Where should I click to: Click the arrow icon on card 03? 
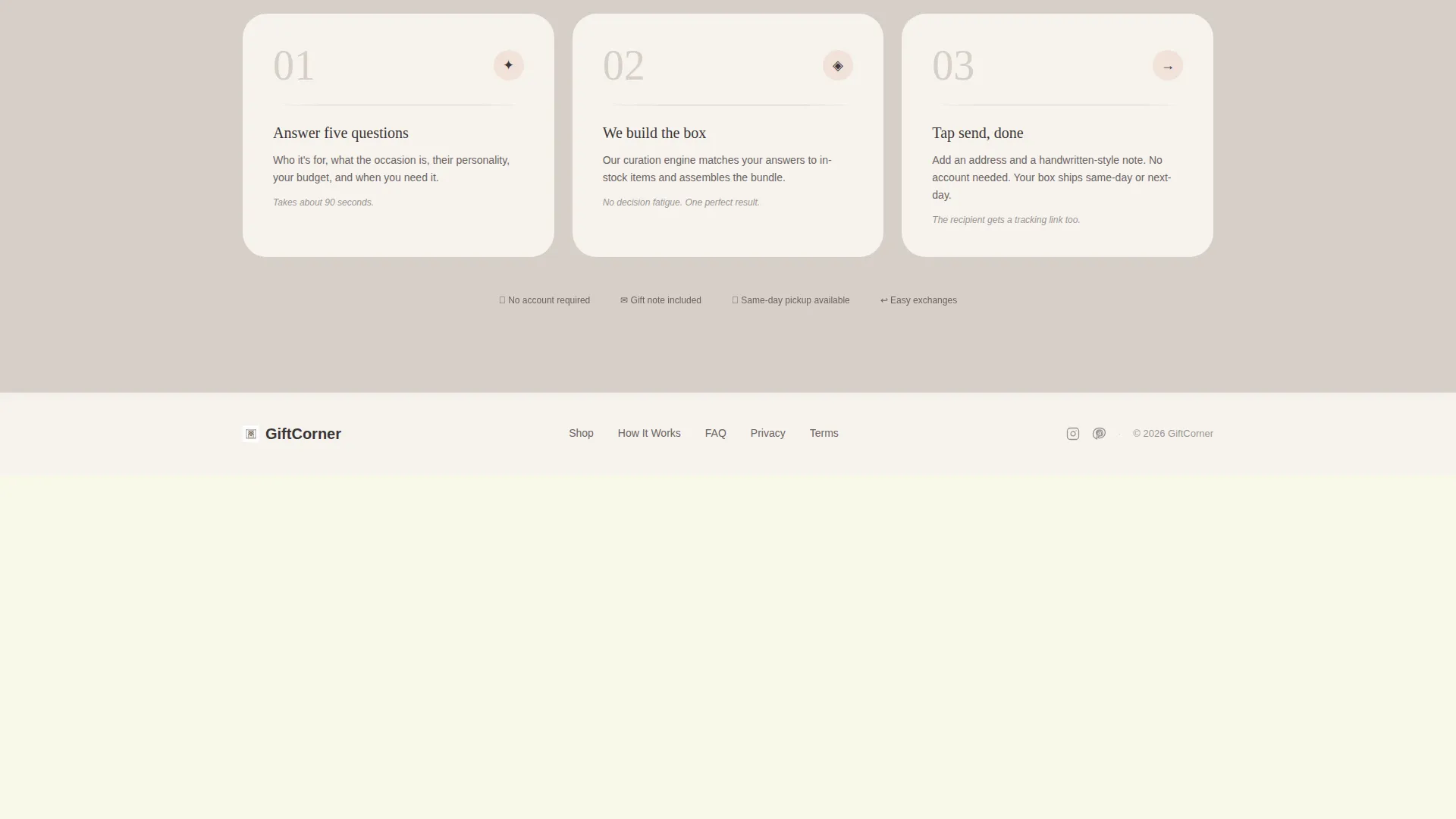1167,65
